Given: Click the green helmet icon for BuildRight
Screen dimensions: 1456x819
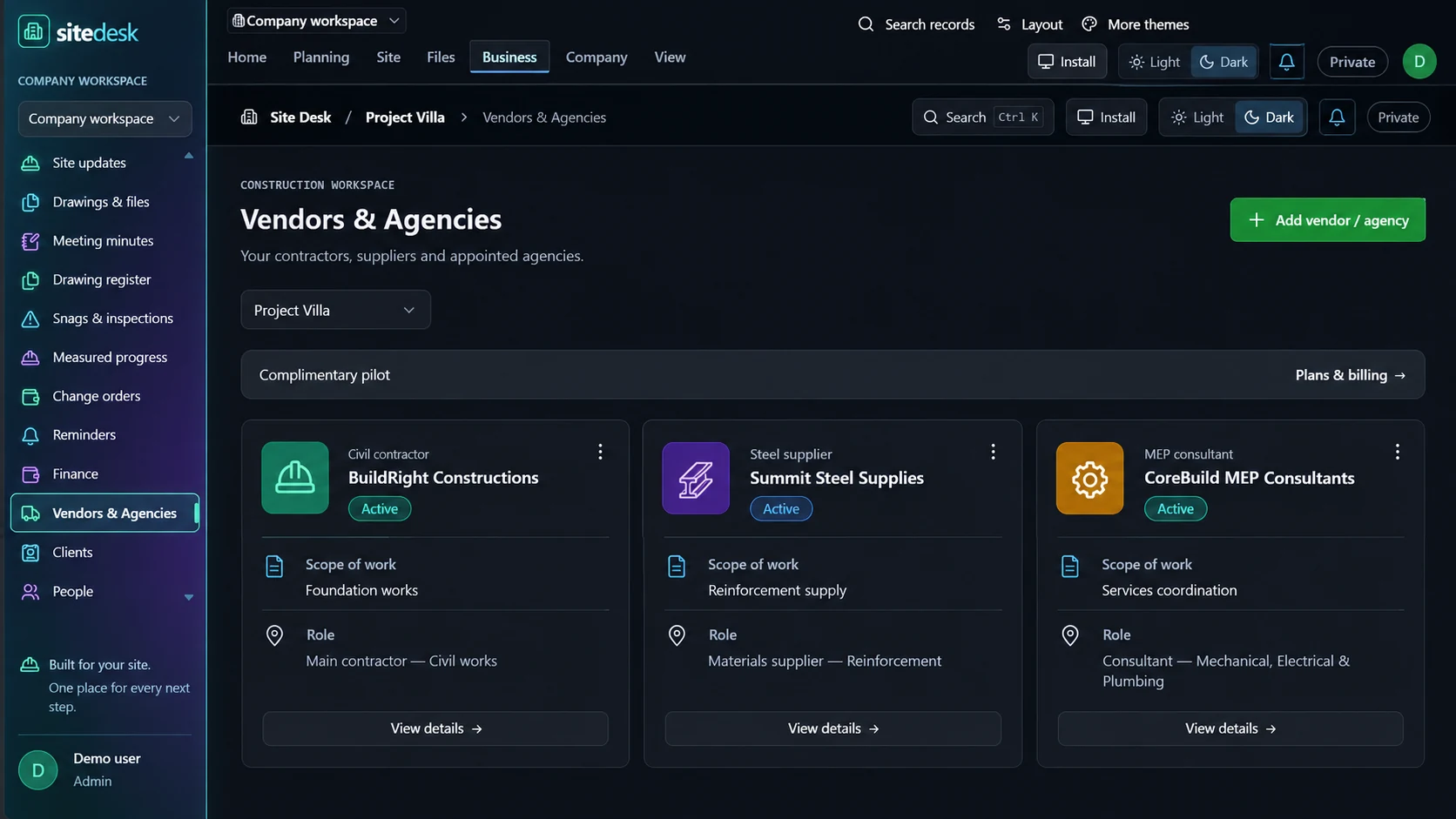Looking at the screenshot, I should point(295,478).
